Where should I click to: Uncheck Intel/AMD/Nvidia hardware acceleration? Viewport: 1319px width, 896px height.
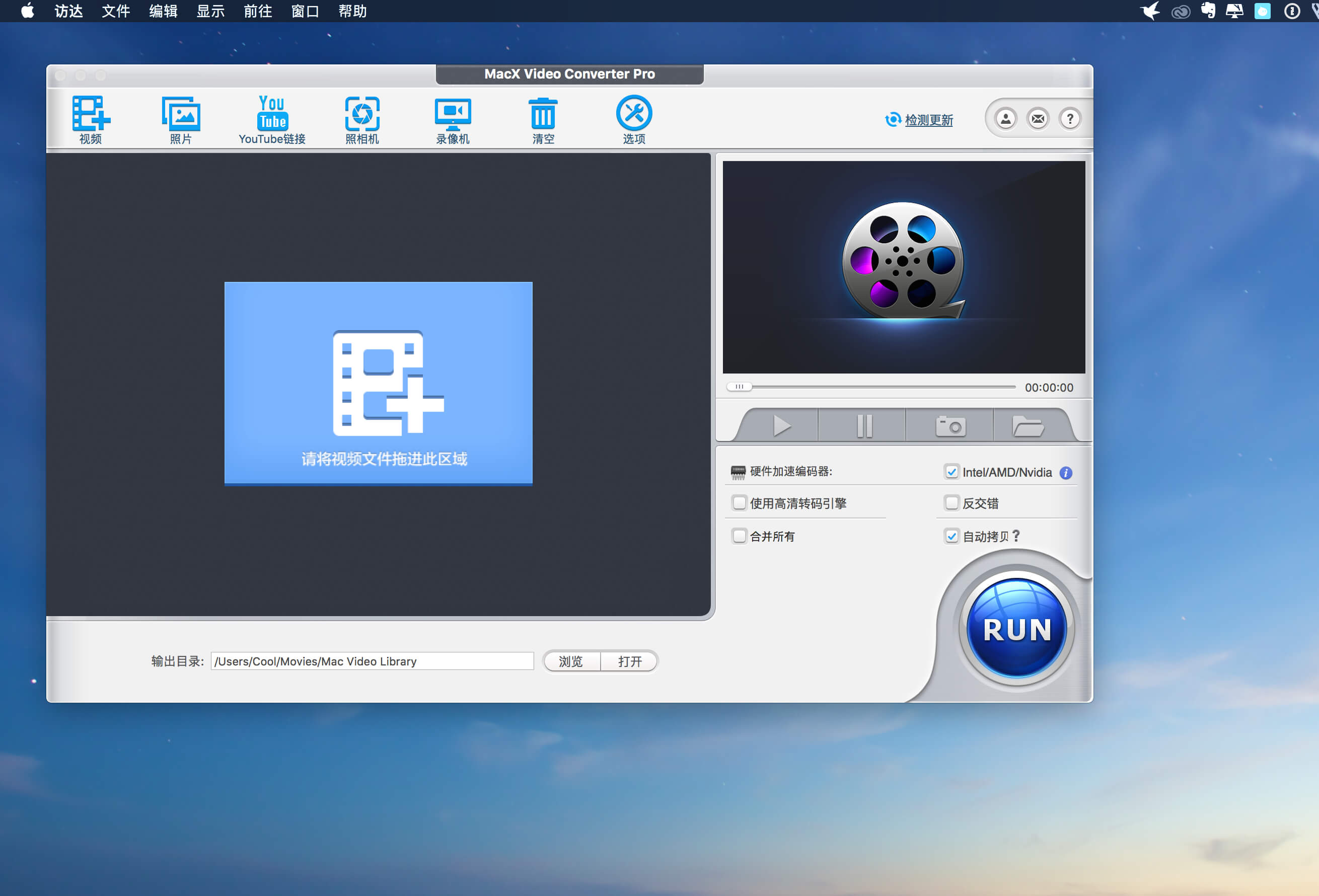tap(952, 472)
